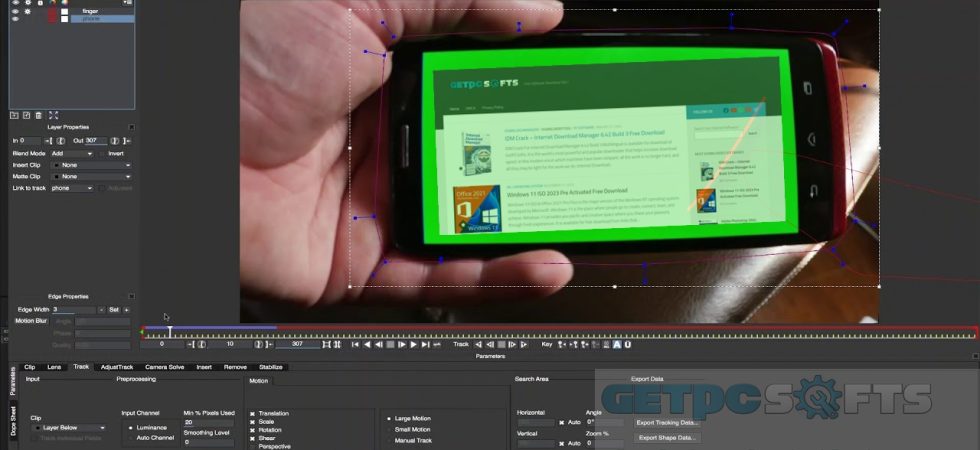Track backward one frame button
980x450 pixels.
click(x=490, y=344)
